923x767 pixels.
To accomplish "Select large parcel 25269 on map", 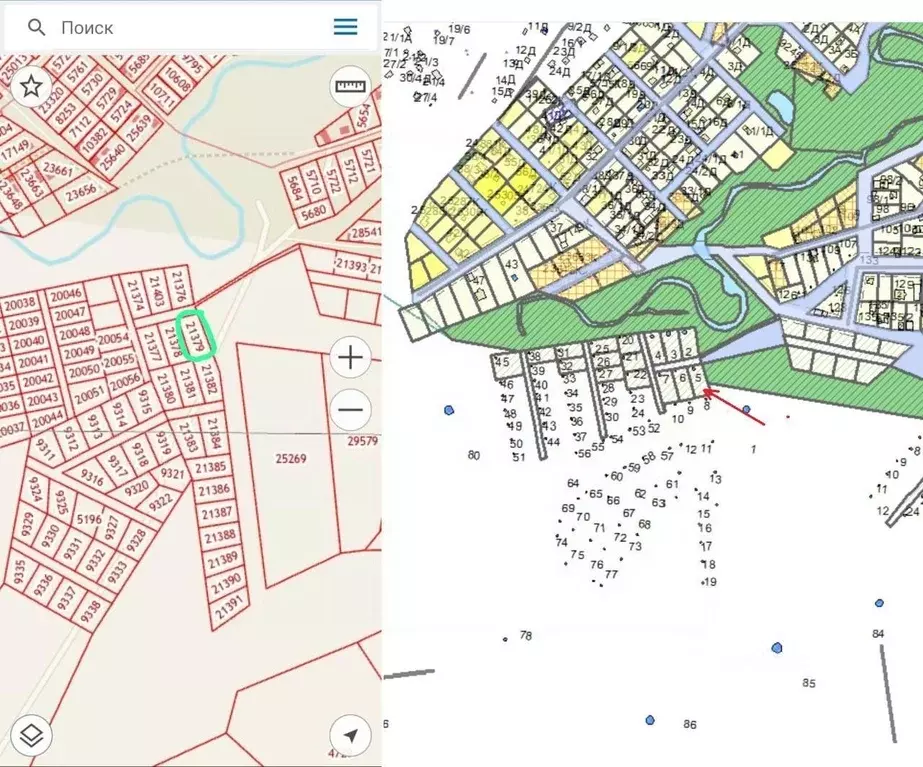I will (290, 458).
